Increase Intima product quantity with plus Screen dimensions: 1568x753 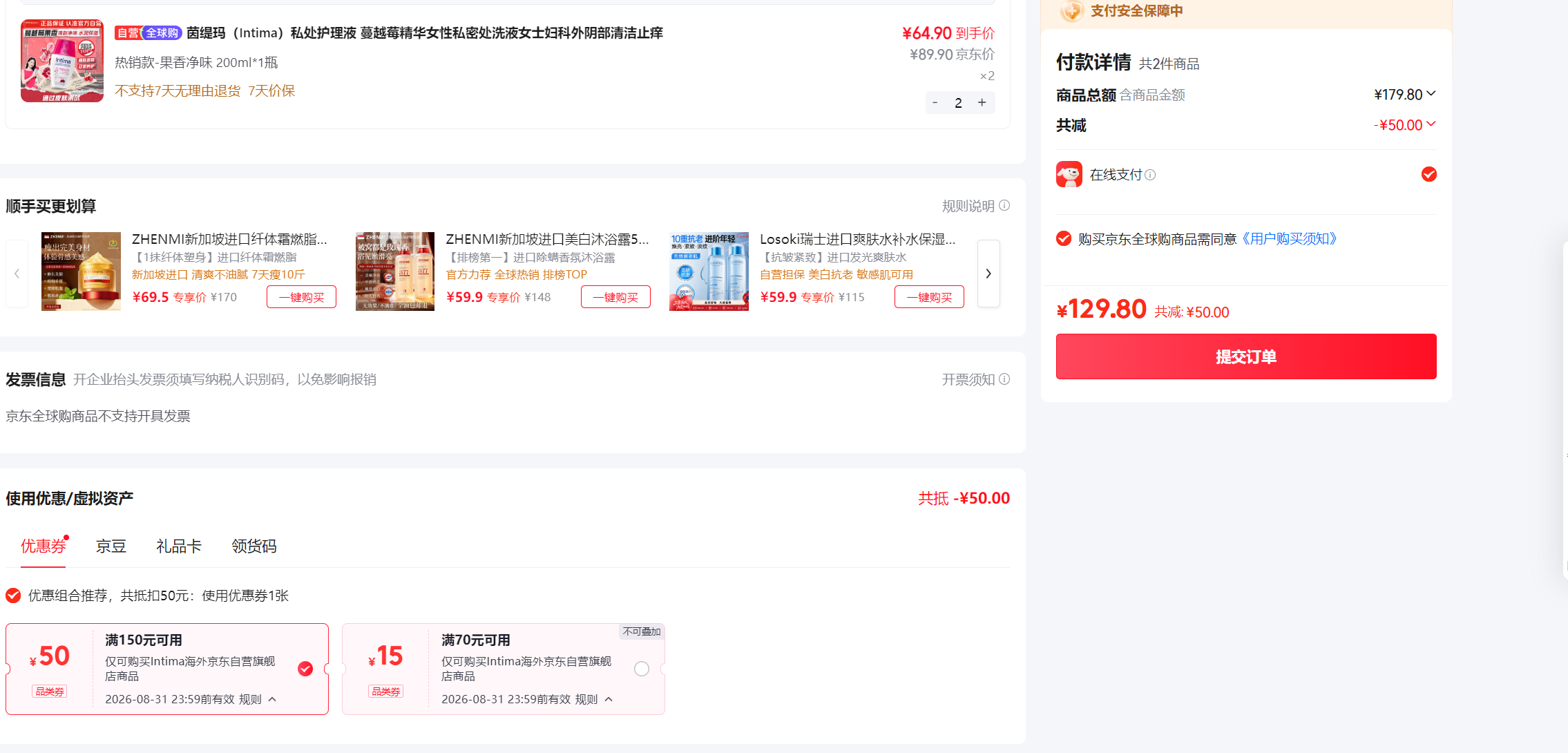pyautogui.click(x=982, y=102)
